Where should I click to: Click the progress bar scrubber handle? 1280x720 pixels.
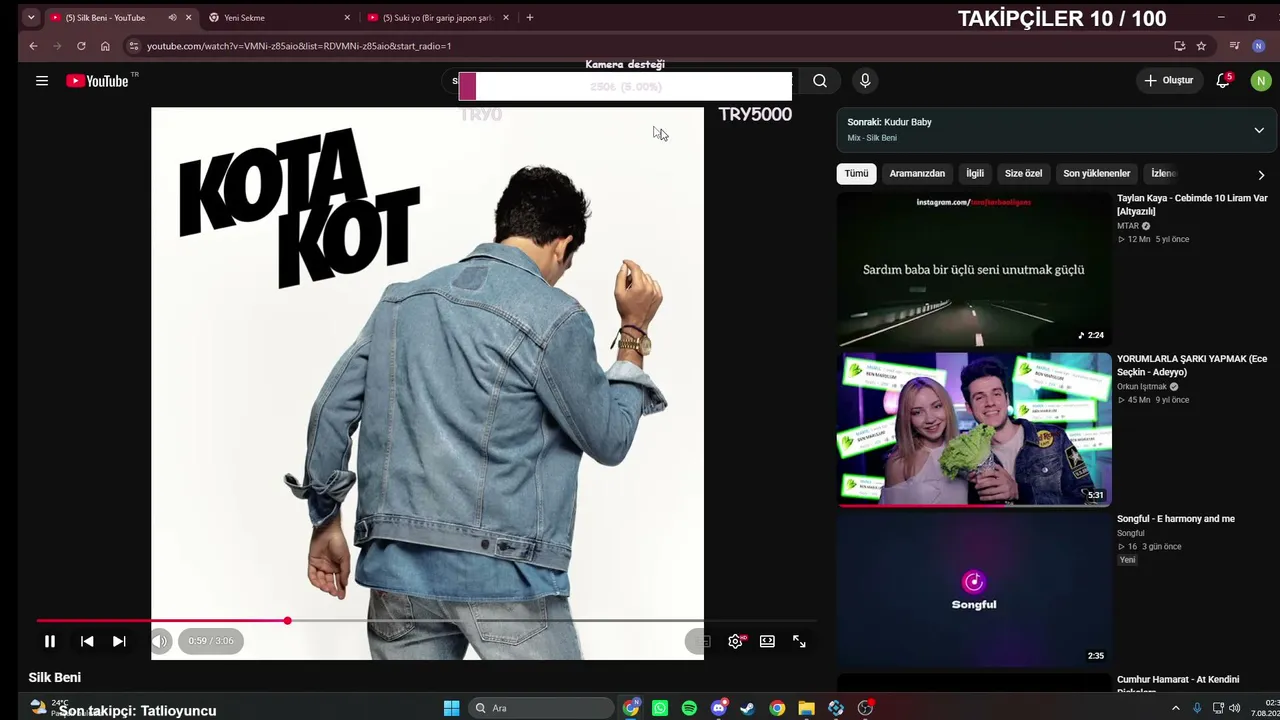point(287,621)
